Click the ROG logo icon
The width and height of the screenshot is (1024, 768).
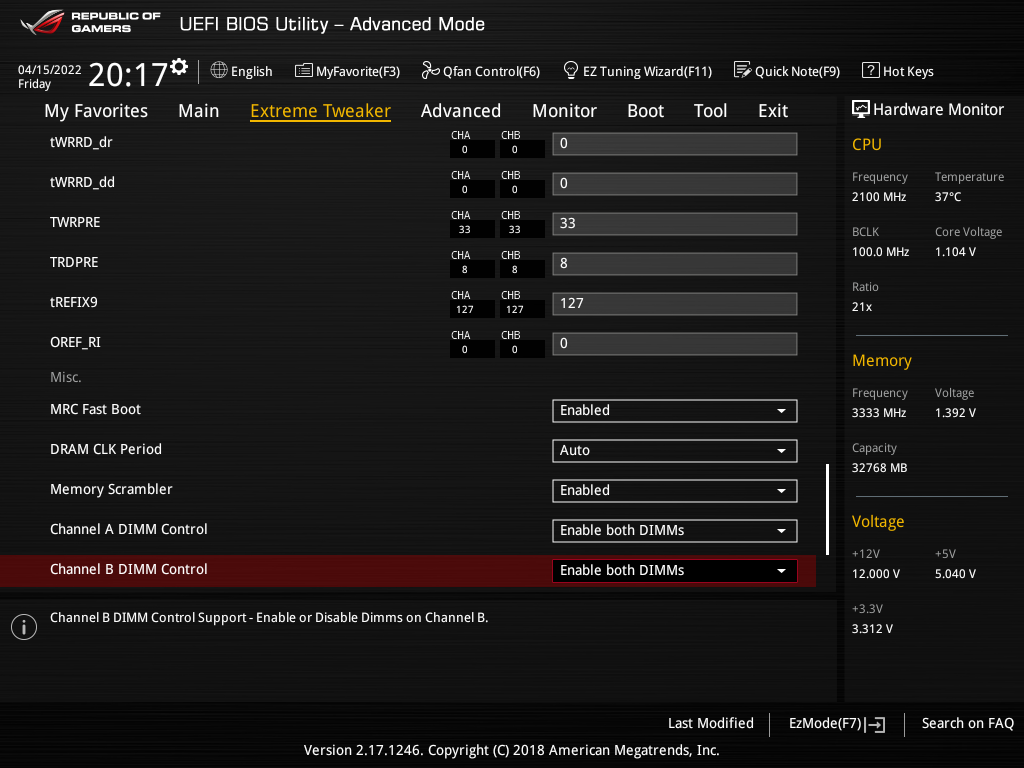tap(43, 22)
